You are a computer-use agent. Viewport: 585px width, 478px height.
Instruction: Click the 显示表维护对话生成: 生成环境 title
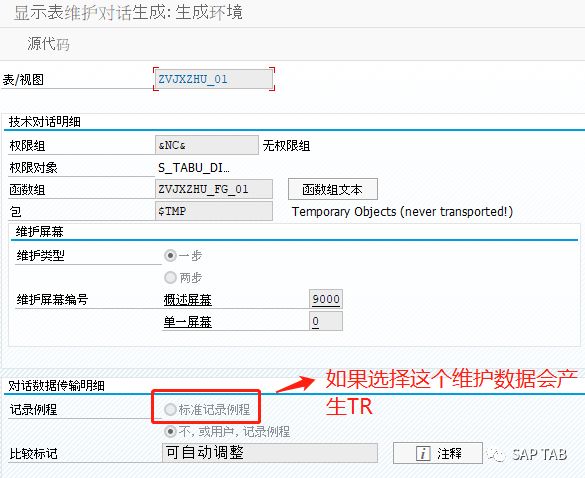point(128,12)
